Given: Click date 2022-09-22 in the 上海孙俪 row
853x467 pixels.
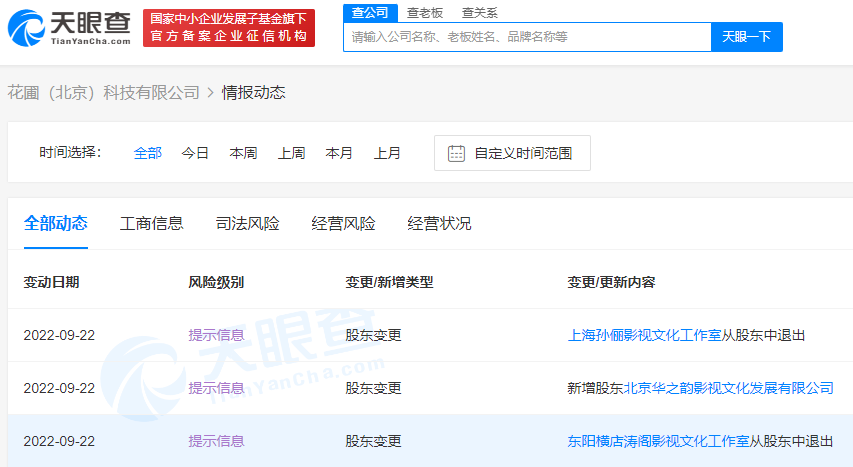Looking at the screenshot, I should (x=59, y=335).
